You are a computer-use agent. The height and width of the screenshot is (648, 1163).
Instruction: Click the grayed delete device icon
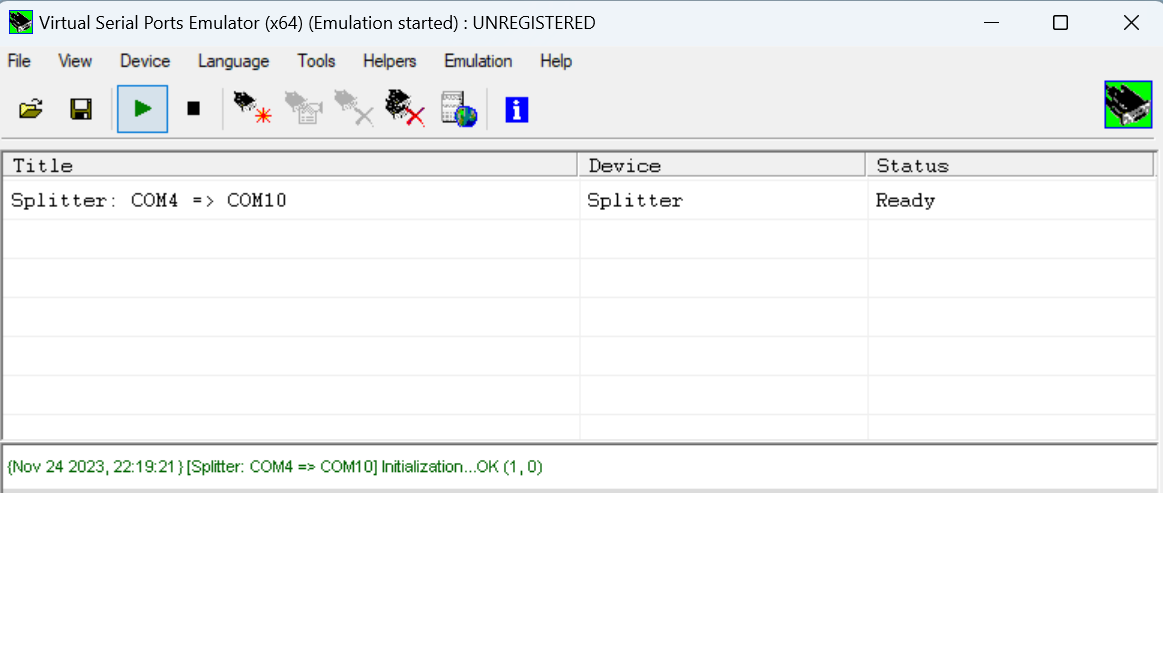point(354,108)
